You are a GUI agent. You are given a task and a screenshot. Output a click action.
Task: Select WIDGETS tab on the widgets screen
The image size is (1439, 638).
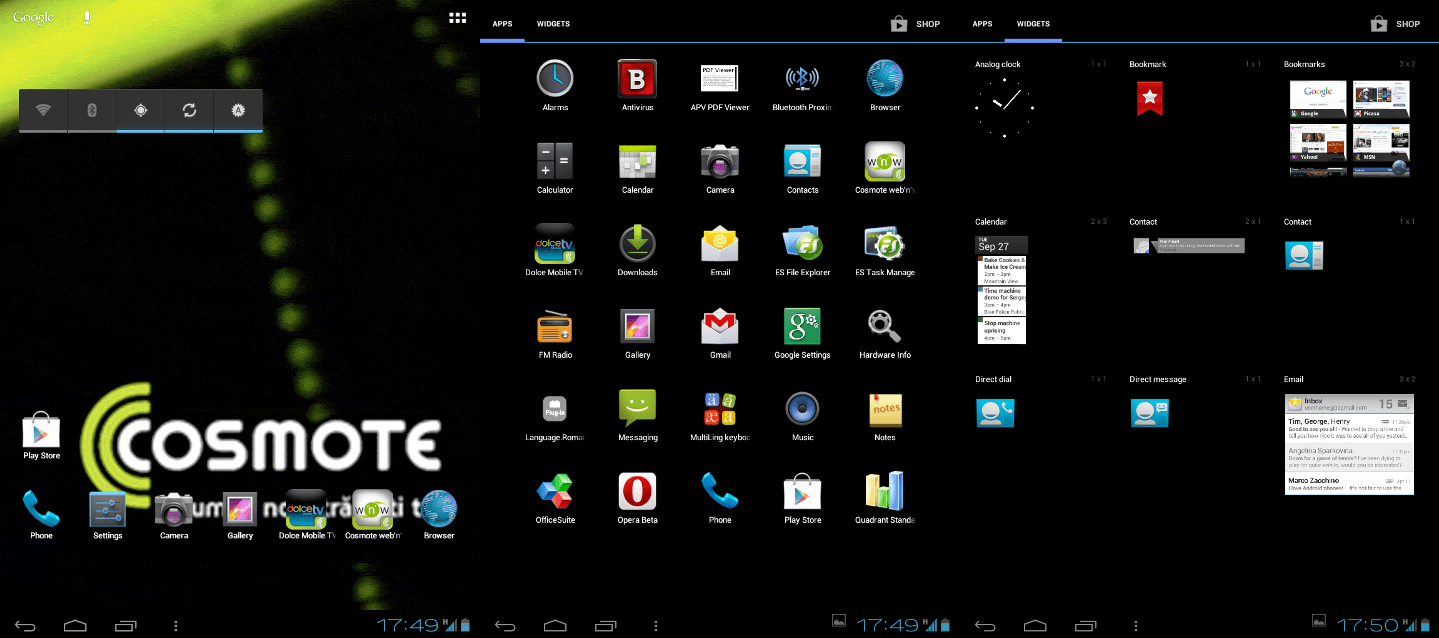pyautogui.click(x=1033, y=23)
